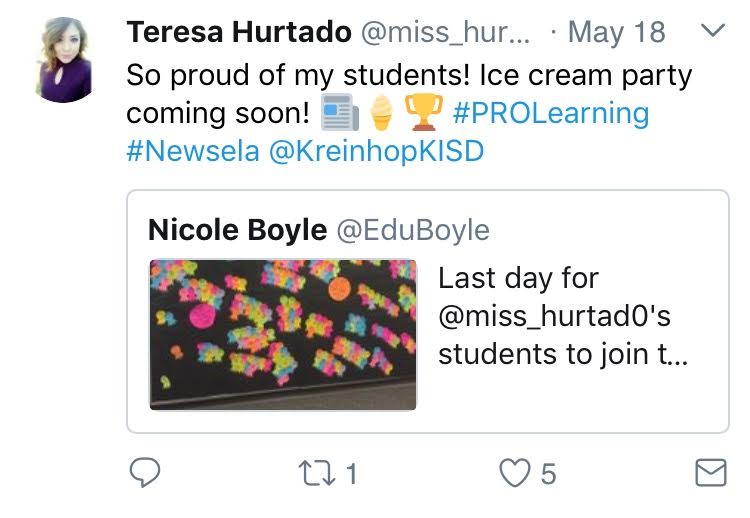
Task: Click the Nicole Boyle name in quoted tweet
Action: point(237,230)
